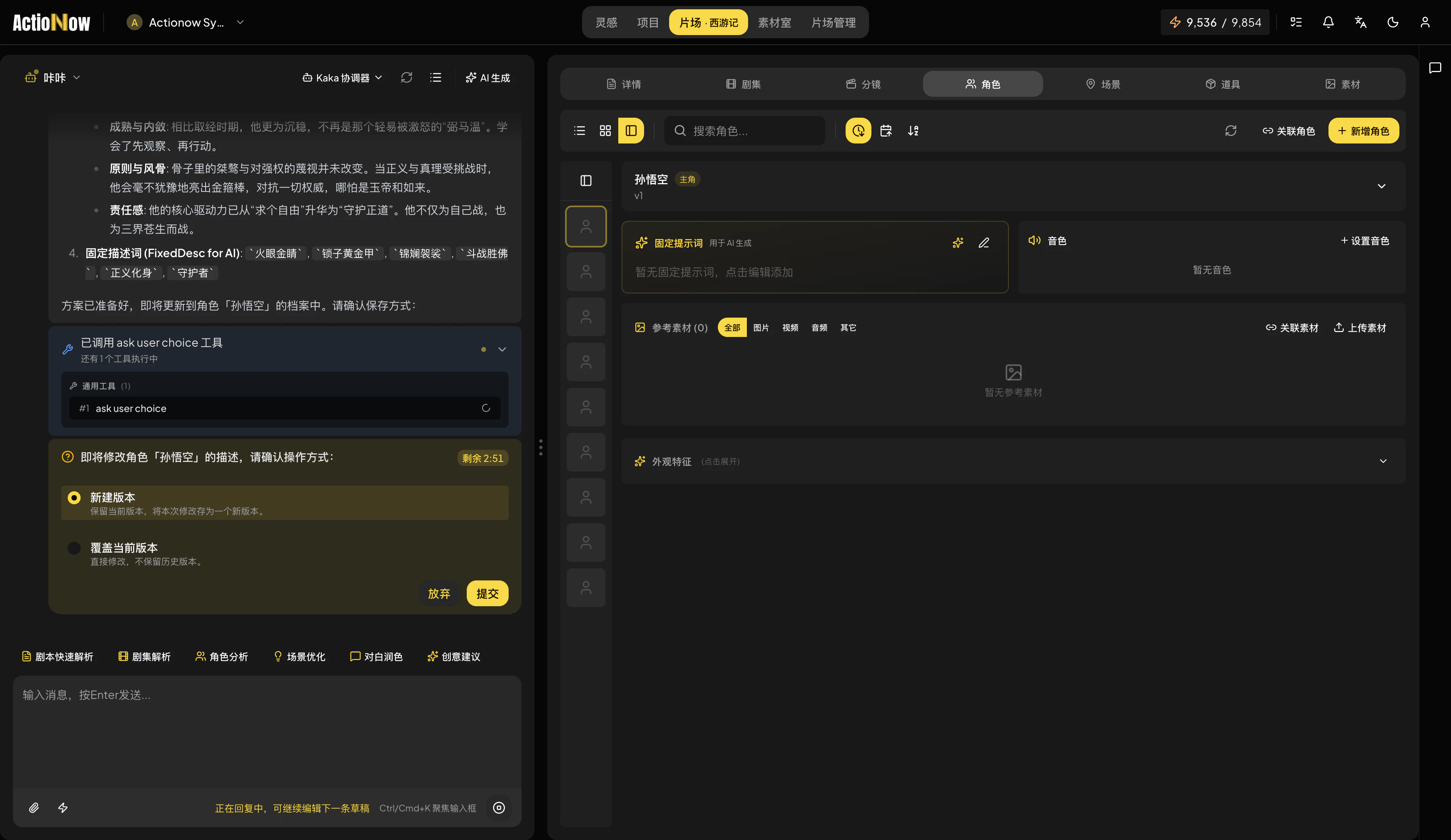Select the 新建版本 radio option
This screenshot has height=840, width=1451.
click(74, 497)
